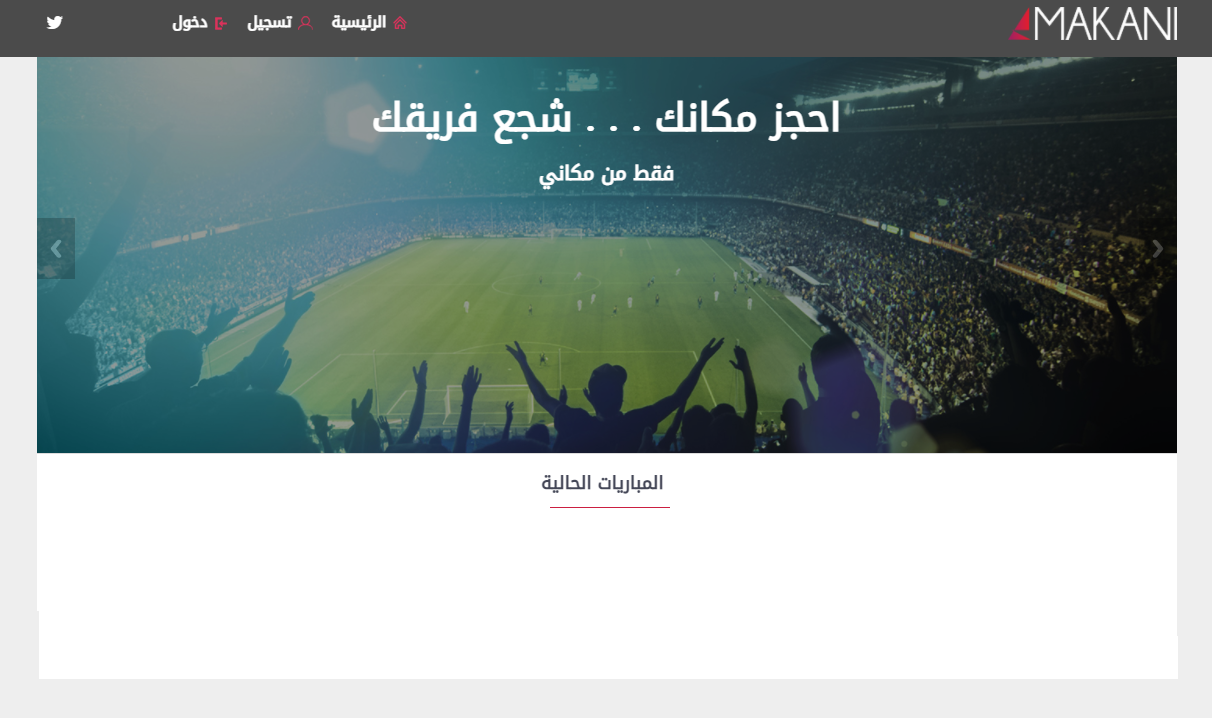
Task: Click the MAKANI logo text
Action: (x=1106, y=24)
